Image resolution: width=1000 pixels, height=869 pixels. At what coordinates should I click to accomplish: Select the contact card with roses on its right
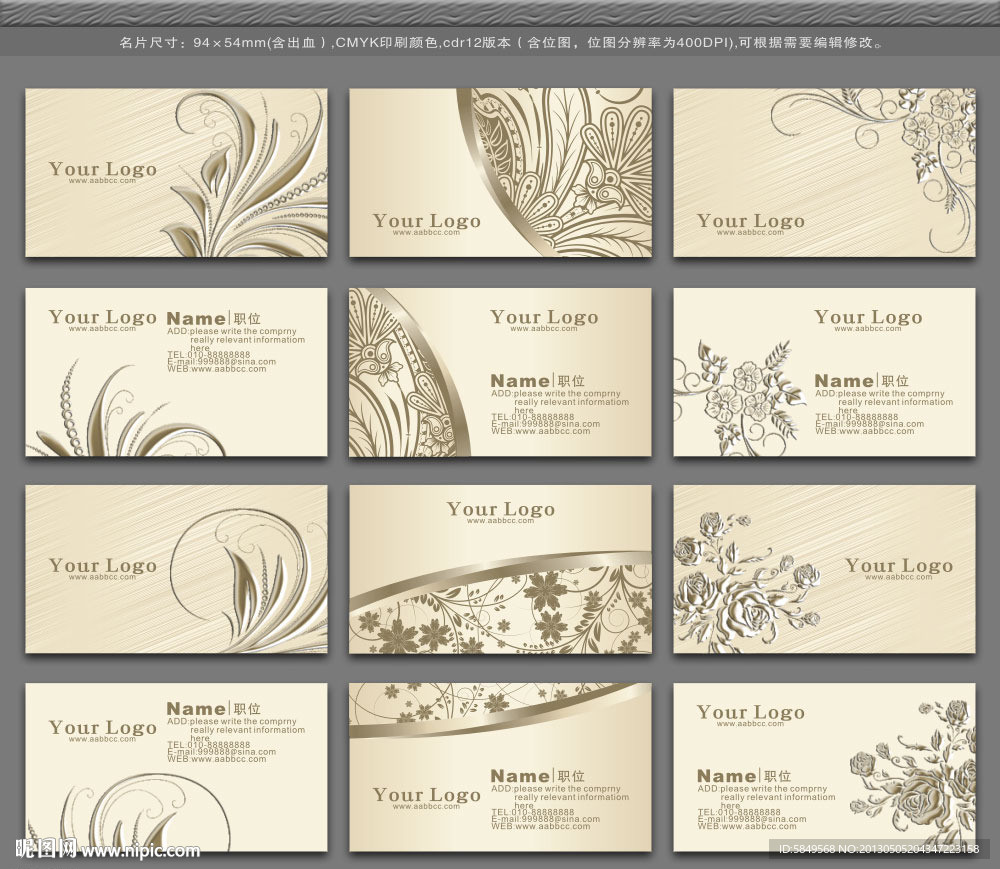pos(825,767)
